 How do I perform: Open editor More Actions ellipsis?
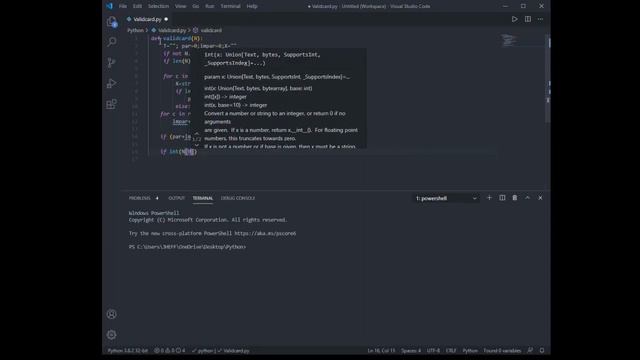click(x=540, y=19)
